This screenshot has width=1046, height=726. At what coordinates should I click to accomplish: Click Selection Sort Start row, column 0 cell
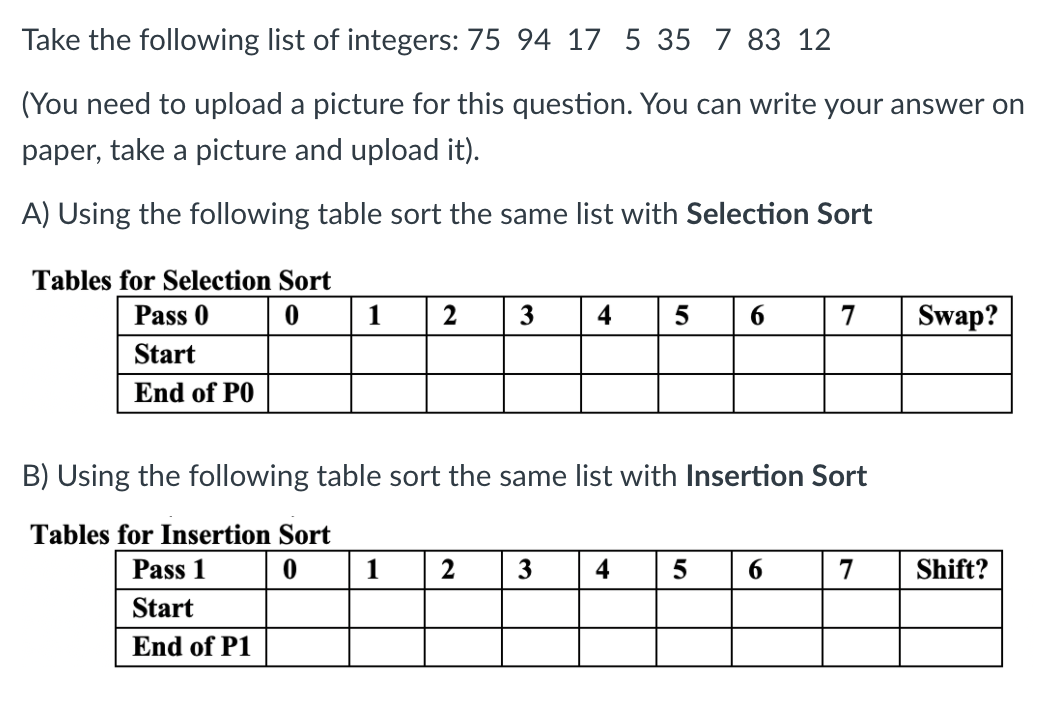point(309,355)
